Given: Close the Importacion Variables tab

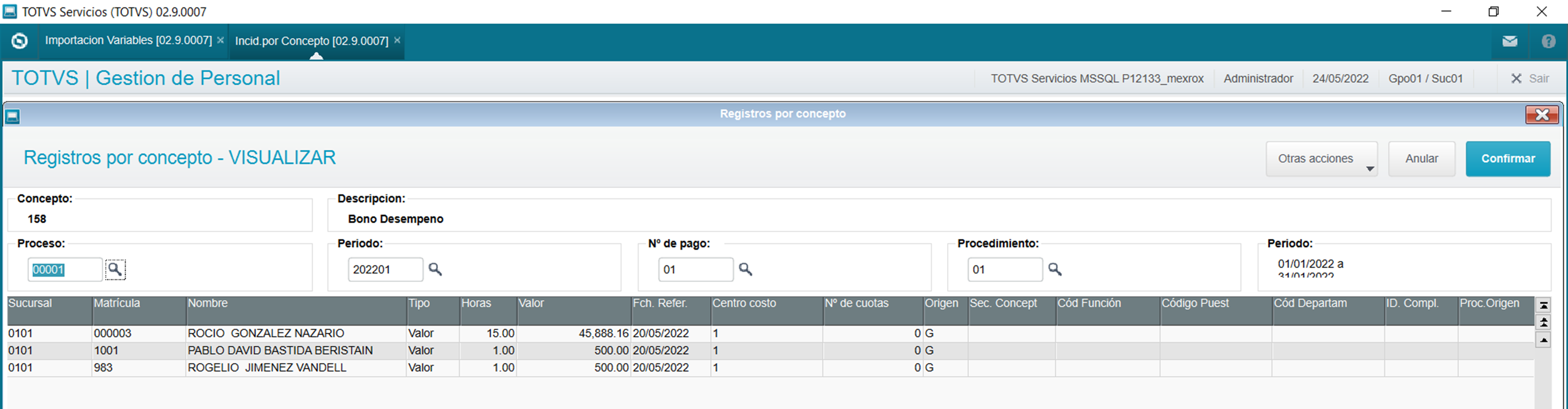Looking at the screenshot, I should [x=221, y=40].
